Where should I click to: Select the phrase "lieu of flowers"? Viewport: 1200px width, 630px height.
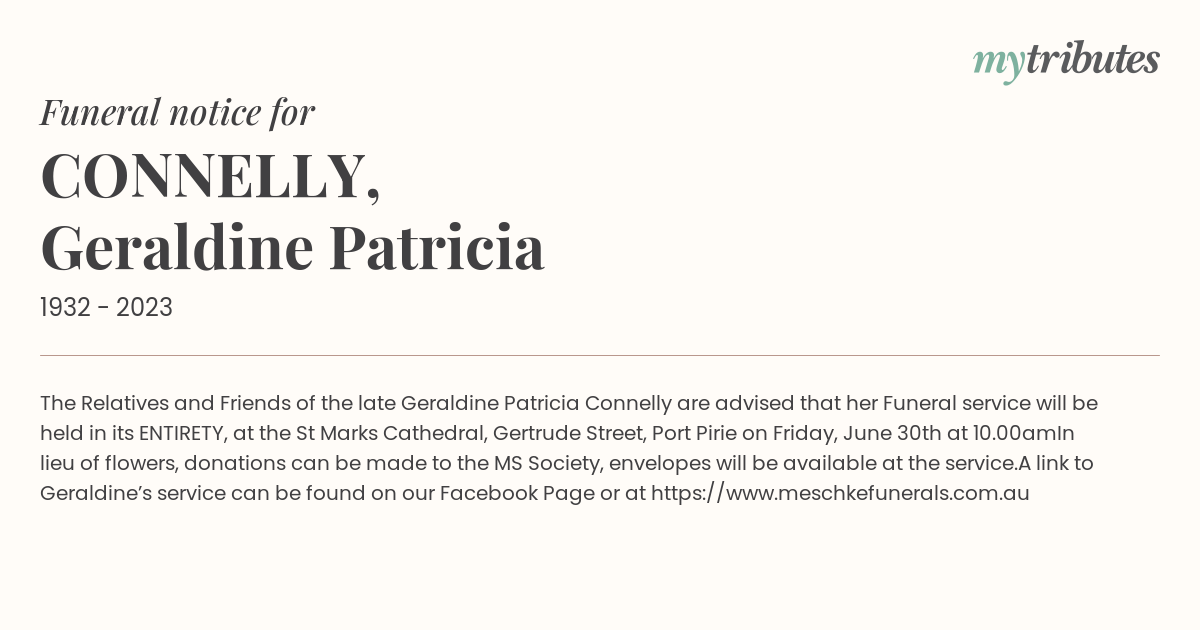pos(106,463)
